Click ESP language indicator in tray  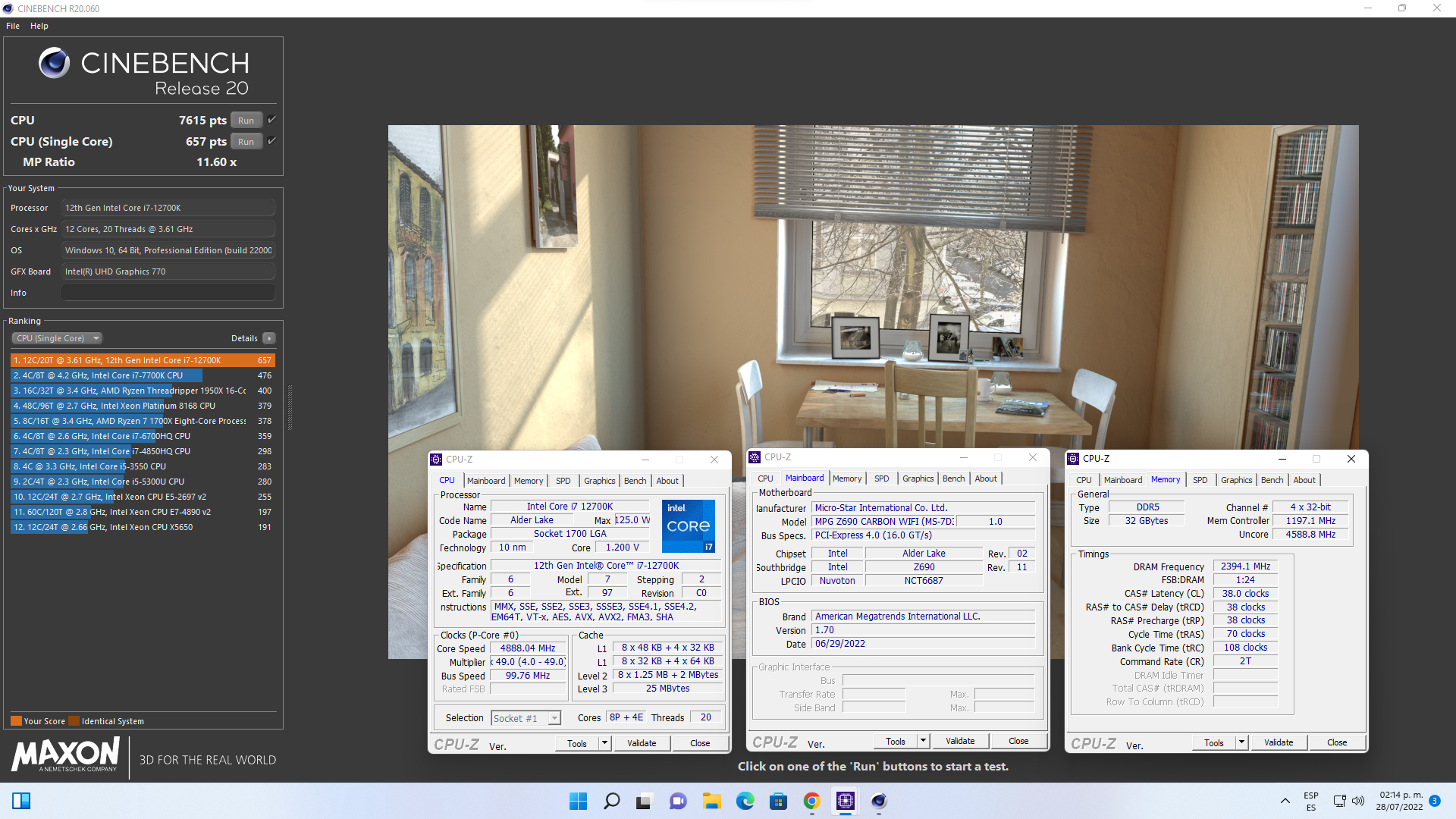(x=1311, y=801)
